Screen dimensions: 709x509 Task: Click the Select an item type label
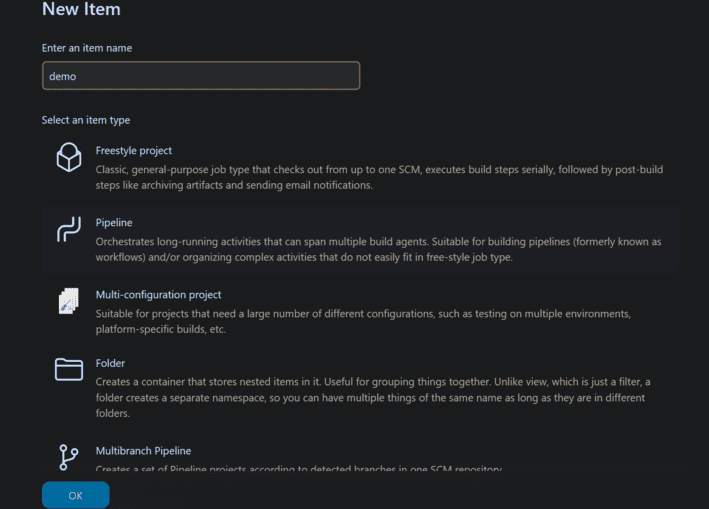[86, 120]
